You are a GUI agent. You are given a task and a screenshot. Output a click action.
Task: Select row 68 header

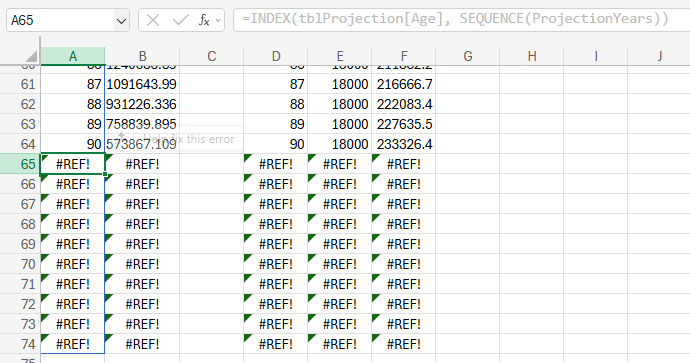20,224
